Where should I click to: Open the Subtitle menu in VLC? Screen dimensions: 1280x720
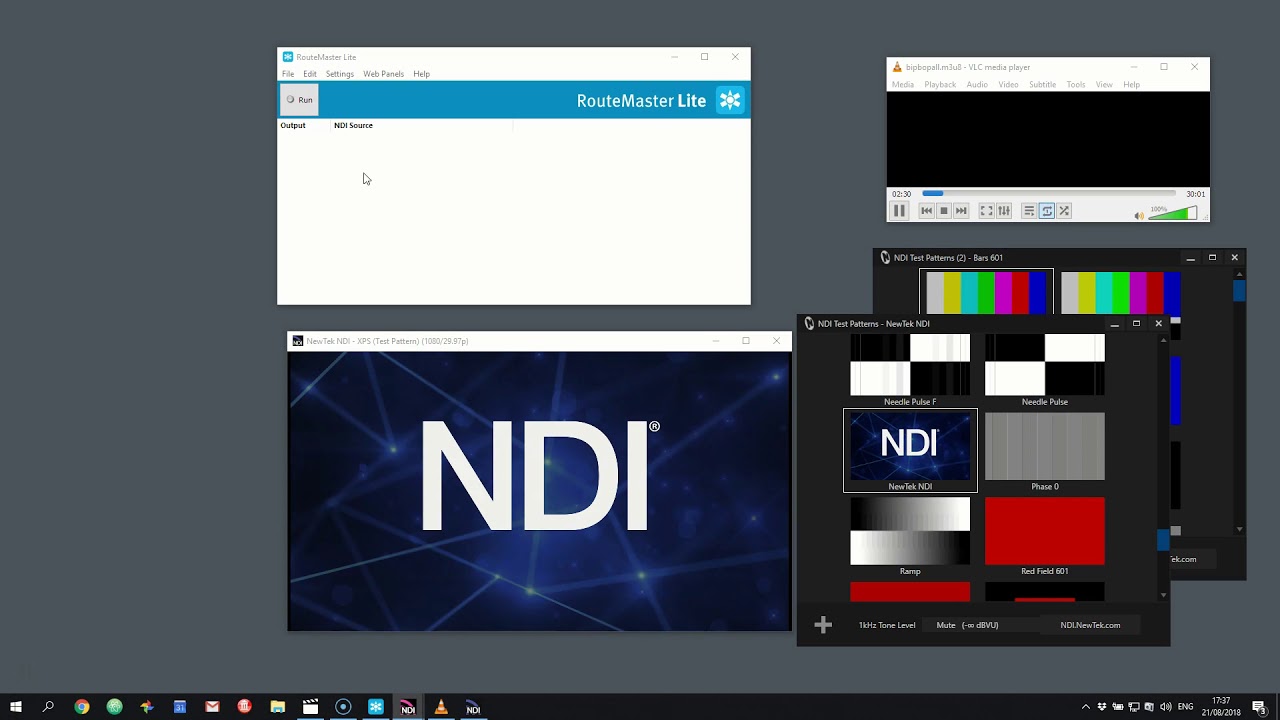1042,85
